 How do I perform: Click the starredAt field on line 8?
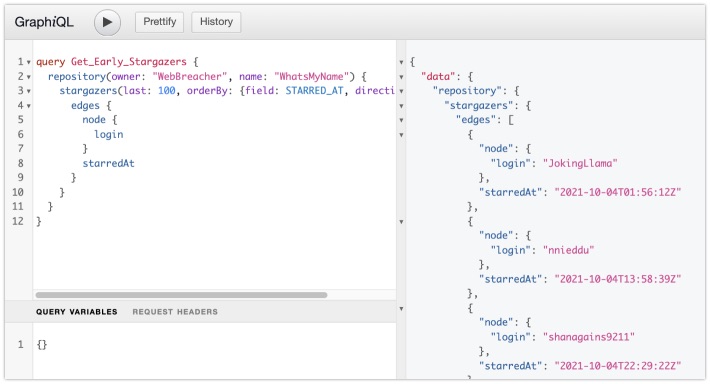click(x=109, y=163)
